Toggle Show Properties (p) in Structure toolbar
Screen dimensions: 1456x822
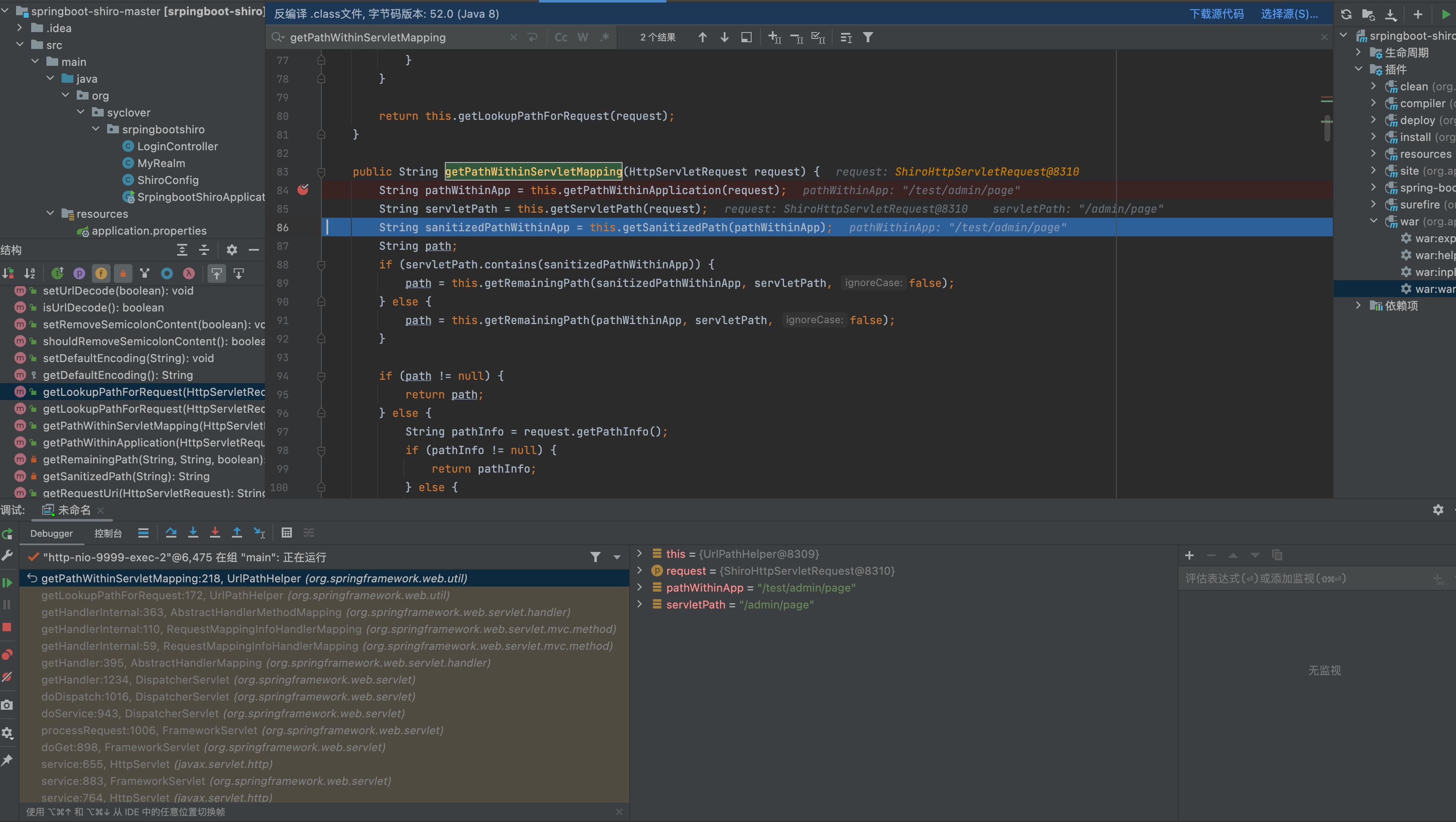pyautogui.click(x=80, y=273)
